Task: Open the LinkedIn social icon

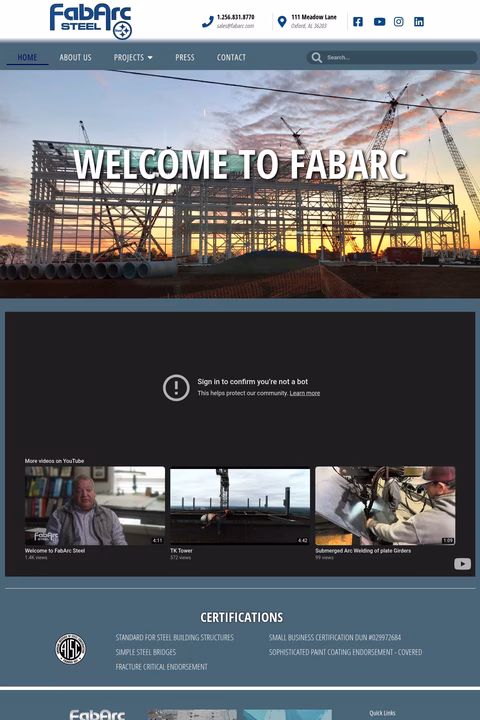Action: coord(419,22)
